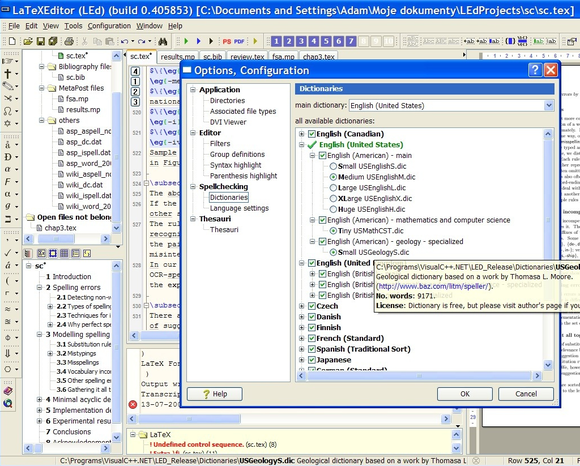Switch to the results.mp tab
Screen dimensions: 580x466
click(x=178, y=57)
